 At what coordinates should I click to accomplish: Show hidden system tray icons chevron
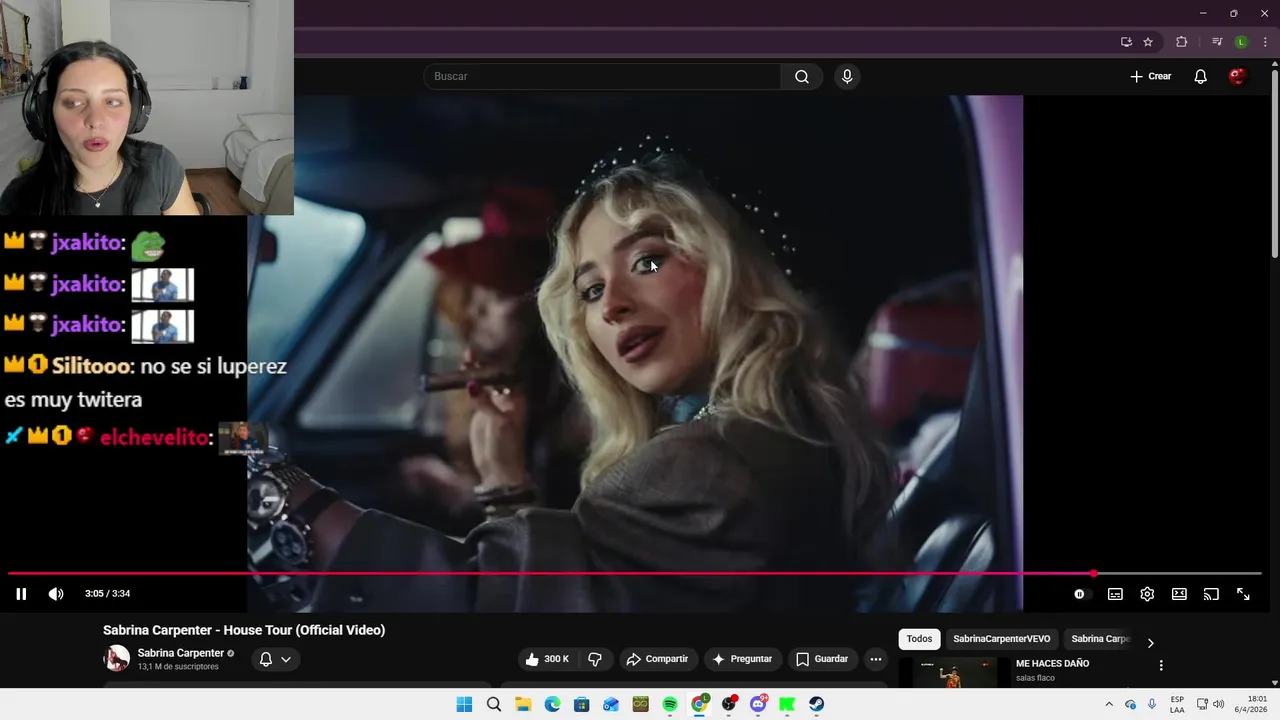pos(1108,704)
